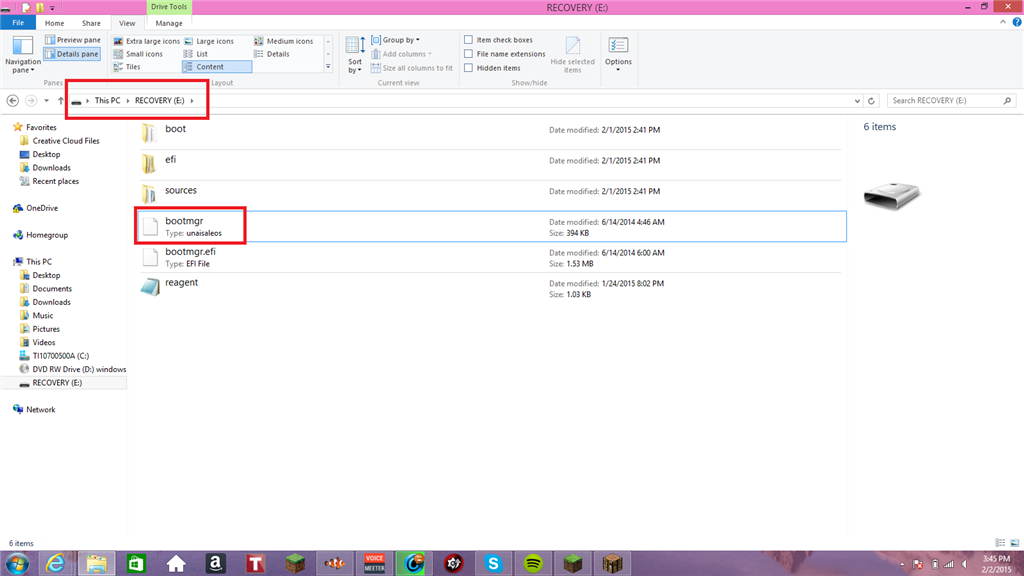Click This PC in address bar
This screenshot has width=1024, height=576.
[107, 101]
